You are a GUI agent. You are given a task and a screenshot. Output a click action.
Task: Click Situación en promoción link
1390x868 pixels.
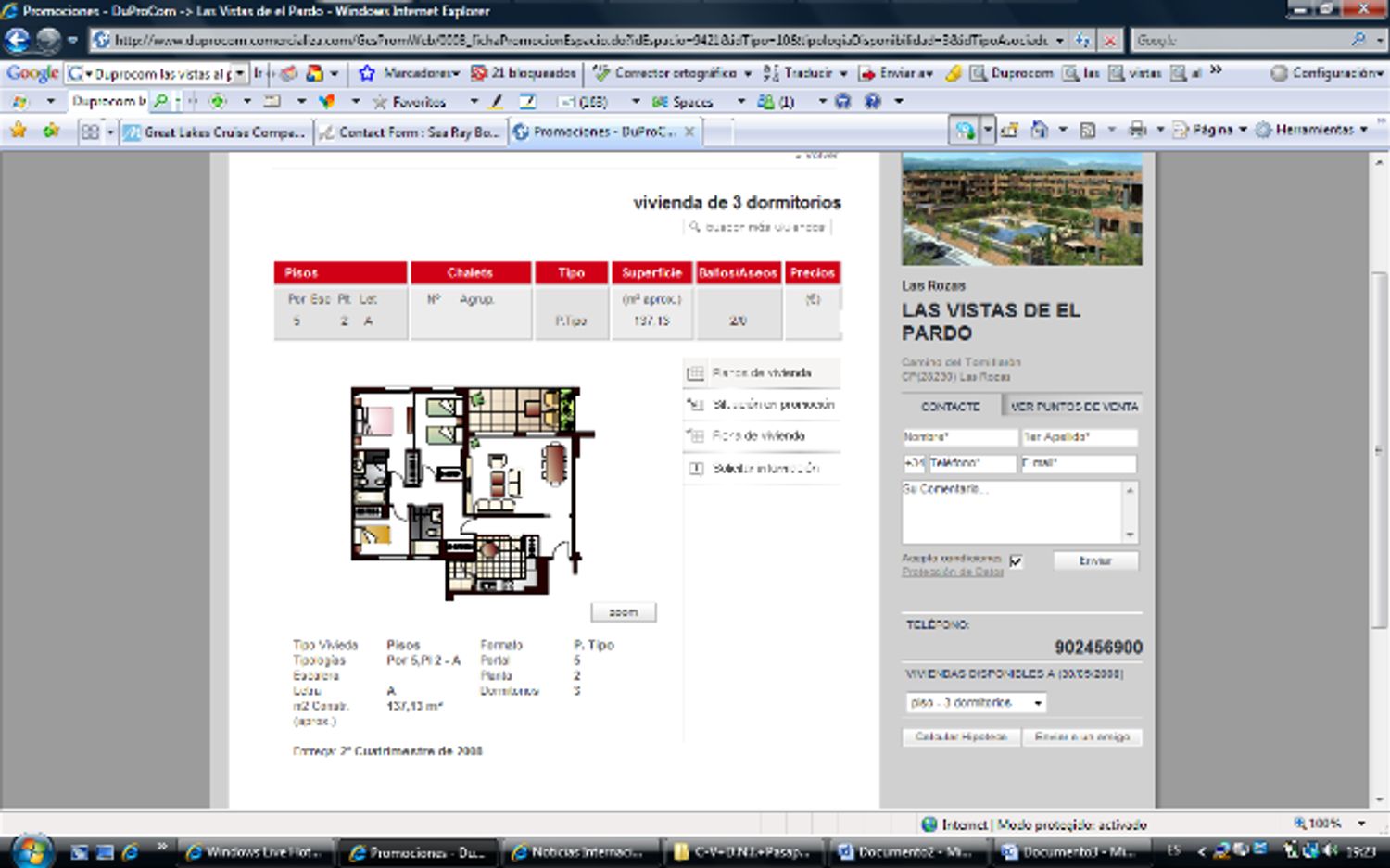click(774, 405)
